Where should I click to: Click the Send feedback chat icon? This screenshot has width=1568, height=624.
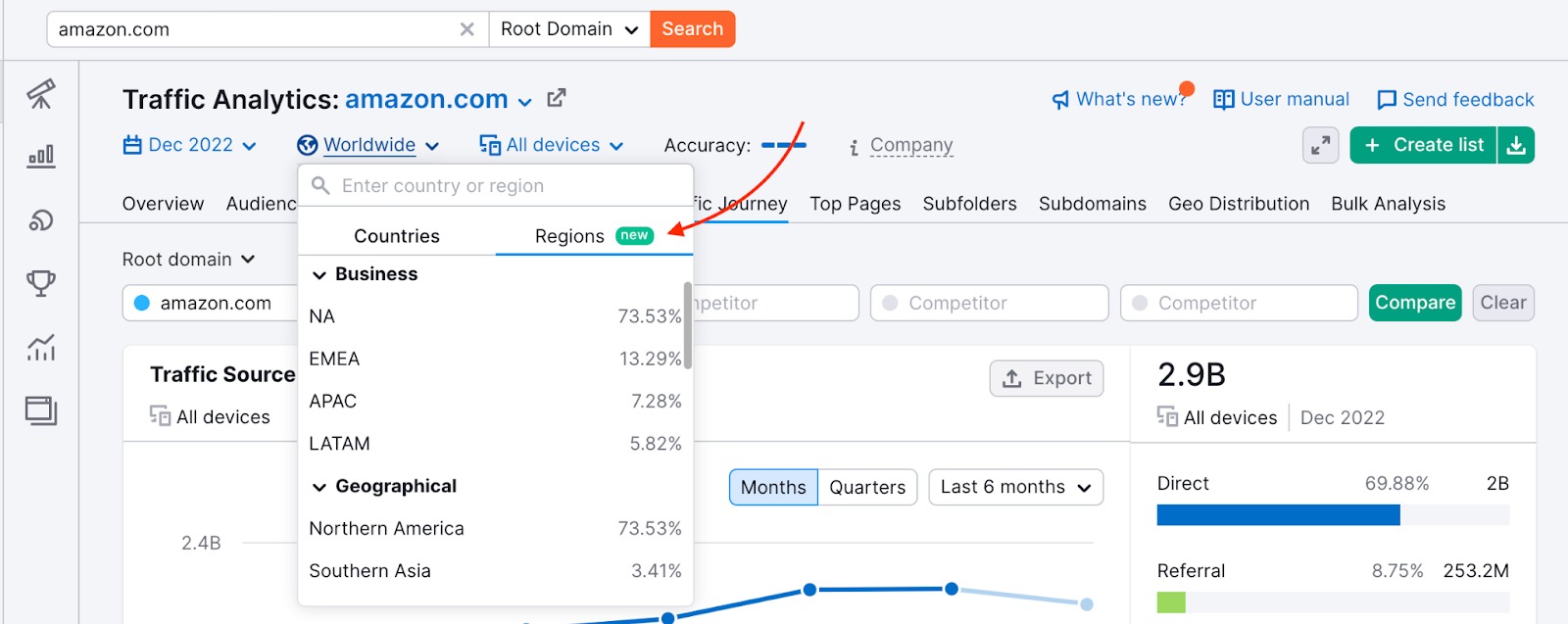point(1387,100)
